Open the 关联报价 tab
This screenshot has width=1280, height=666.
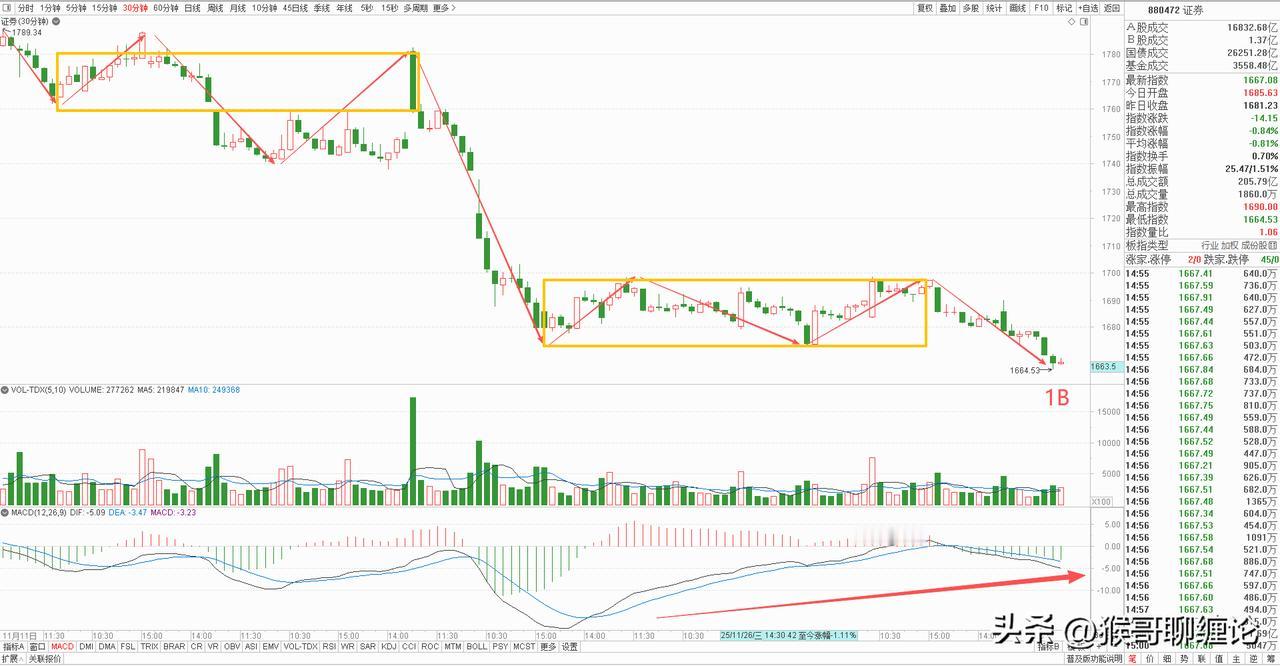(x=44, y=660)
